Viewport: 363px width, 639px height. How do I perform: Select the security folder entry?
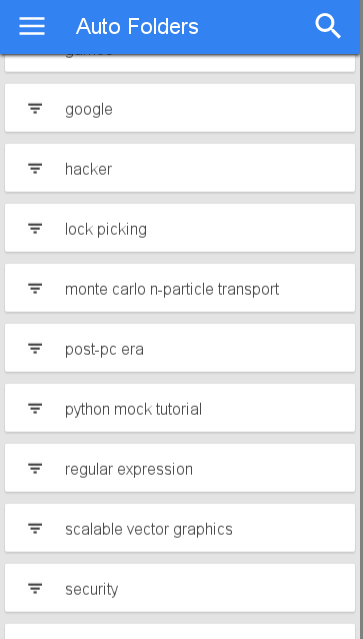tap(180, 588)
